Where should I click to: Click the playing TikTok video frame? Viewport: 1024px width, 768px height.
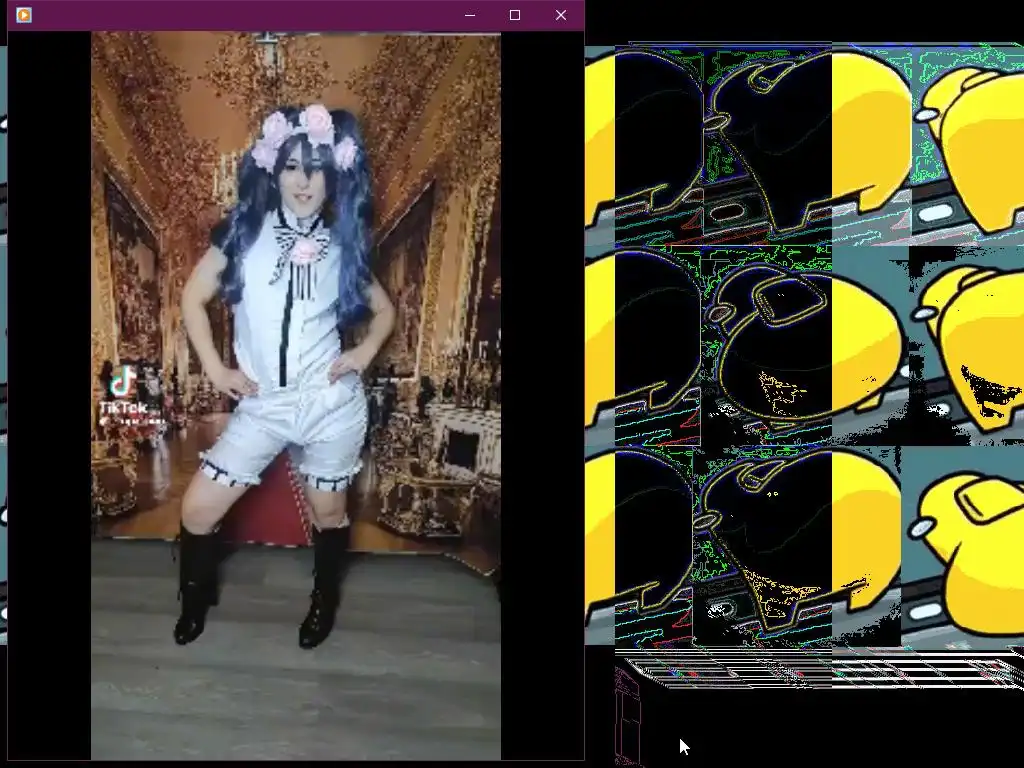(x=296, y=396)
